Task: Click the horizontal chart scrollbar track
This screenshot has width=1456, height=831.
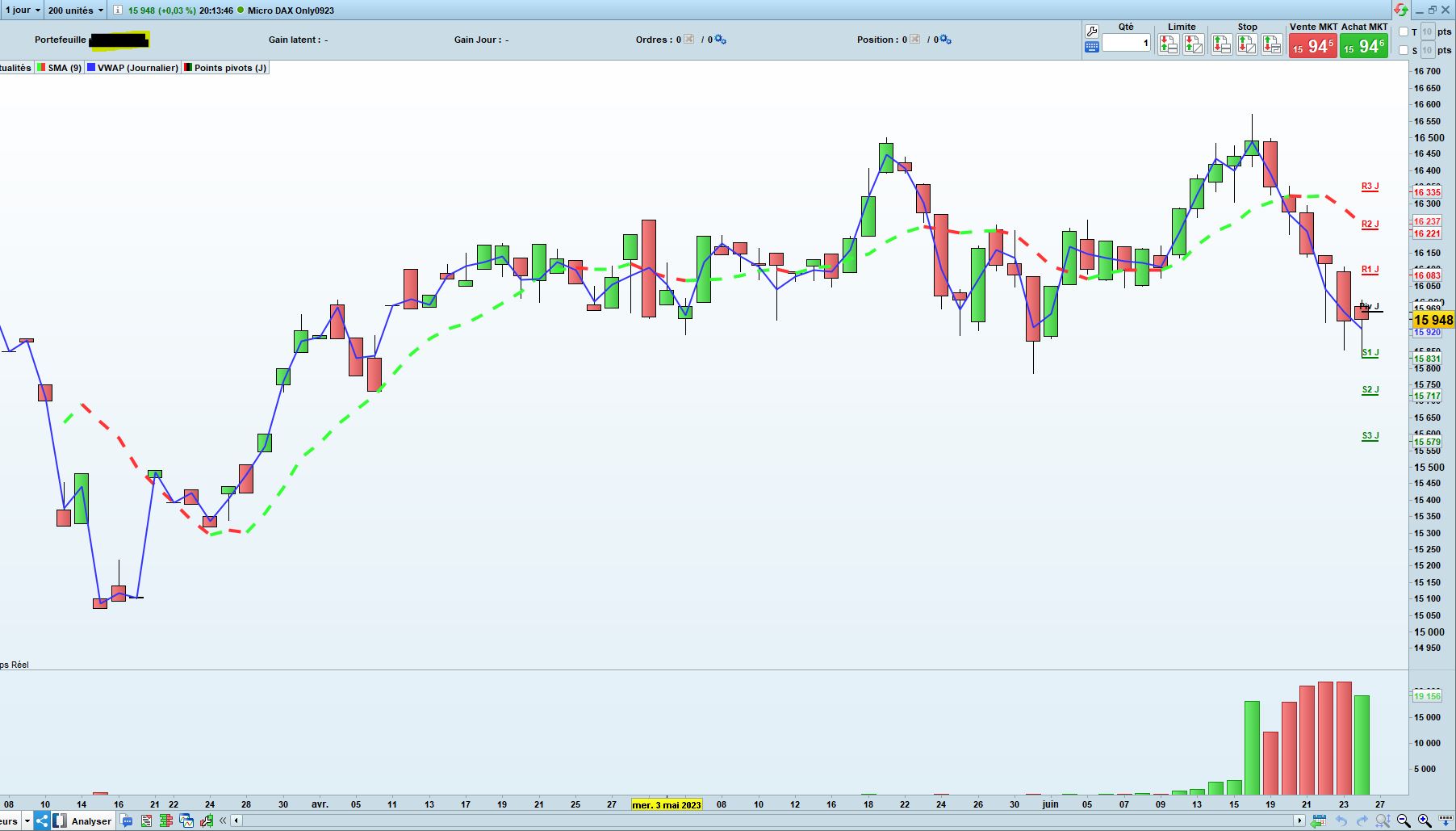Action: 768,821
